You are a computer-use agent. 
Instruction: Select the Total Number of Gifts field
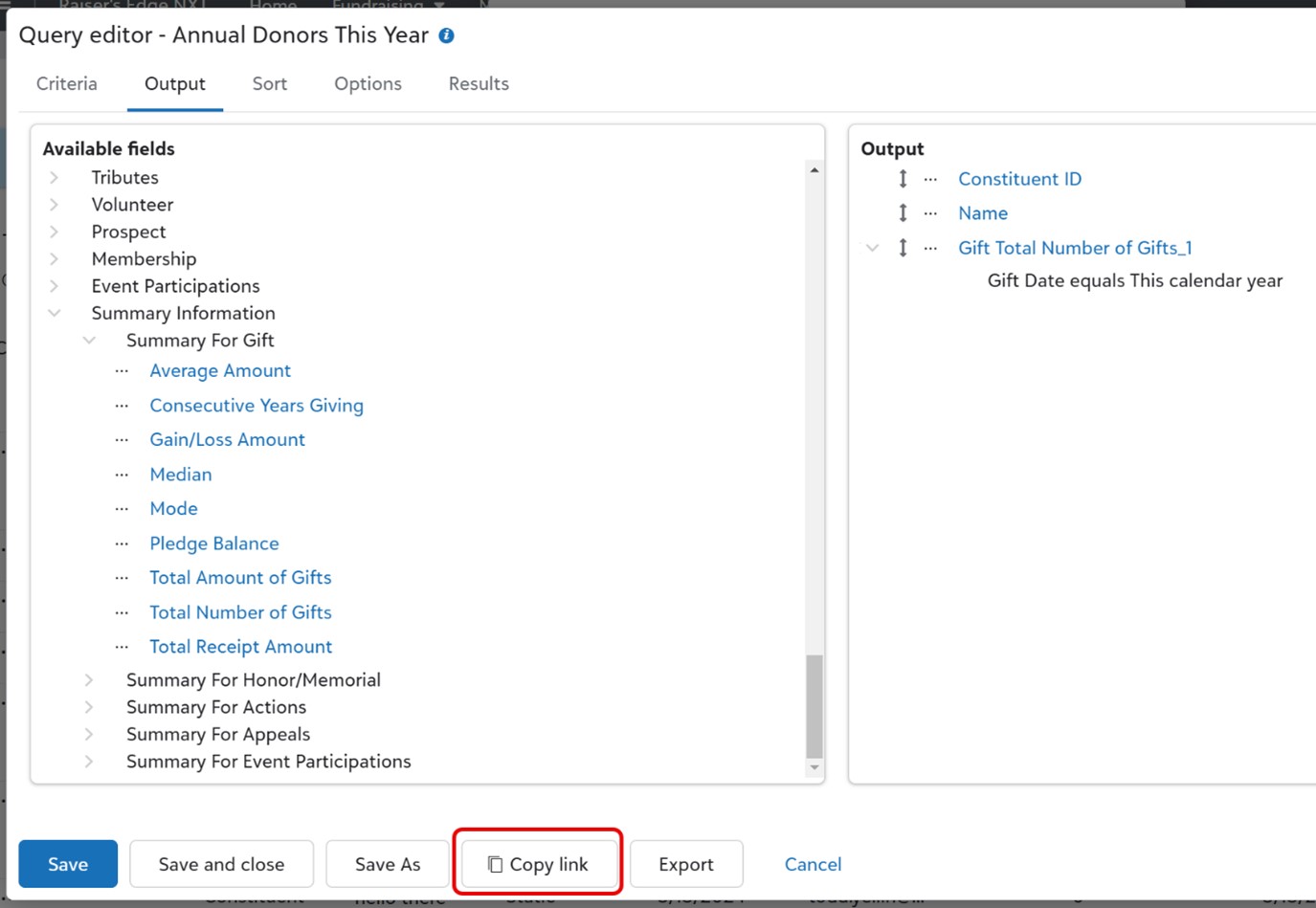pyautogui.click(x=240, y=612)
